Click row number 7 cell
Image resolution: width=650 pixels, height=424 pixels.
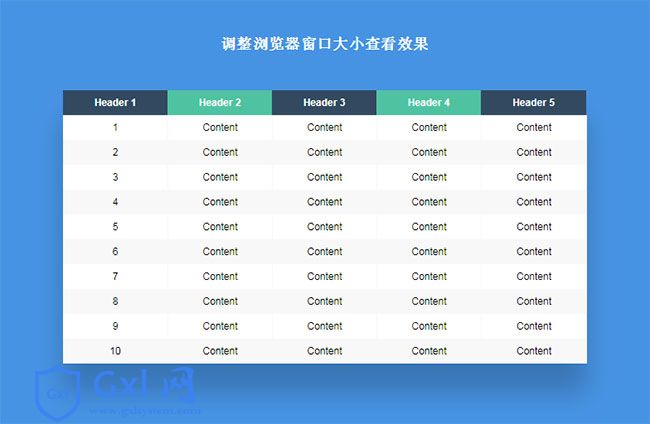[115, 276]
